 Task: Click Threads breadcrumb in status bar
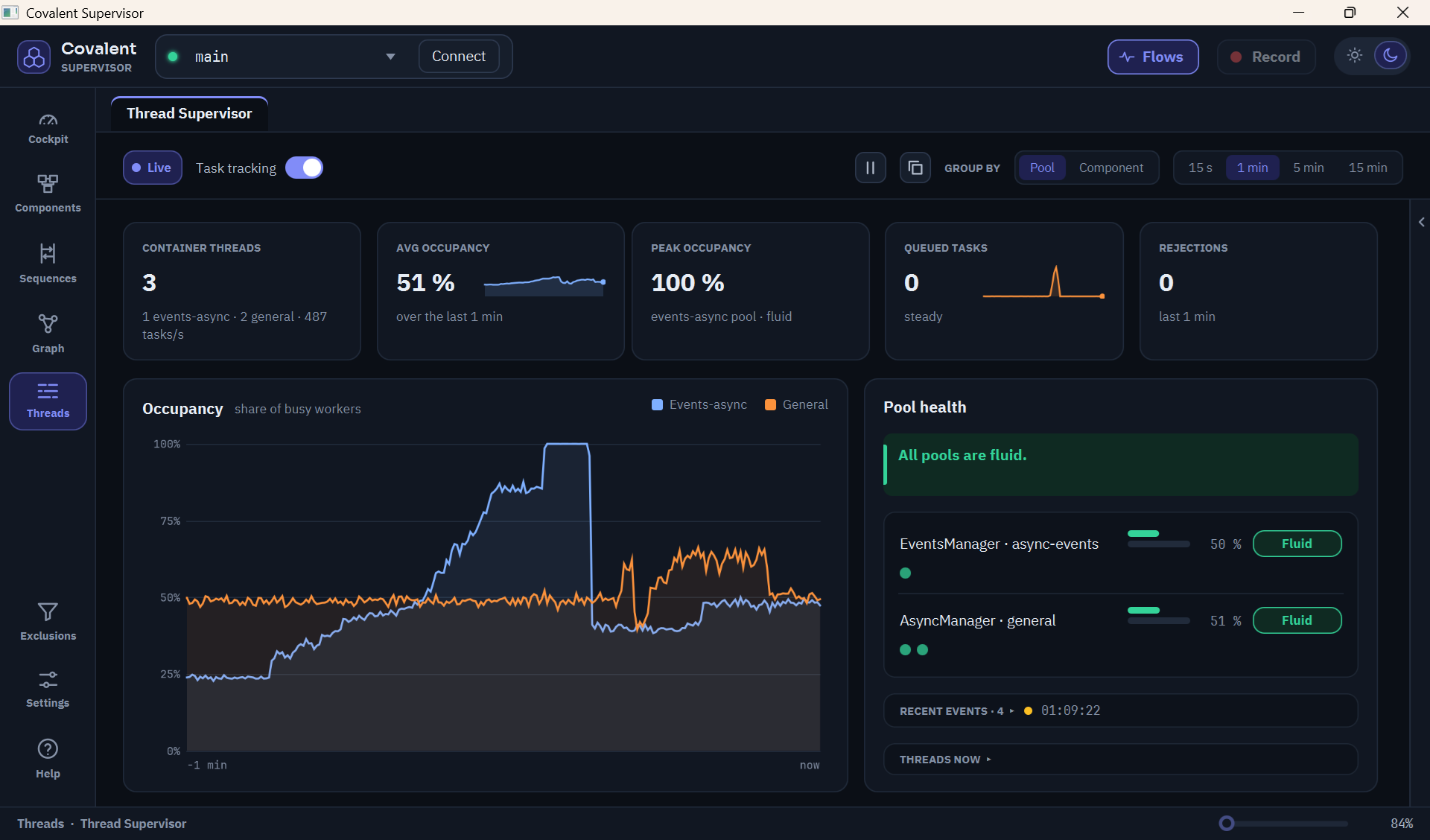pyautogui.click(x=40, y=823)
